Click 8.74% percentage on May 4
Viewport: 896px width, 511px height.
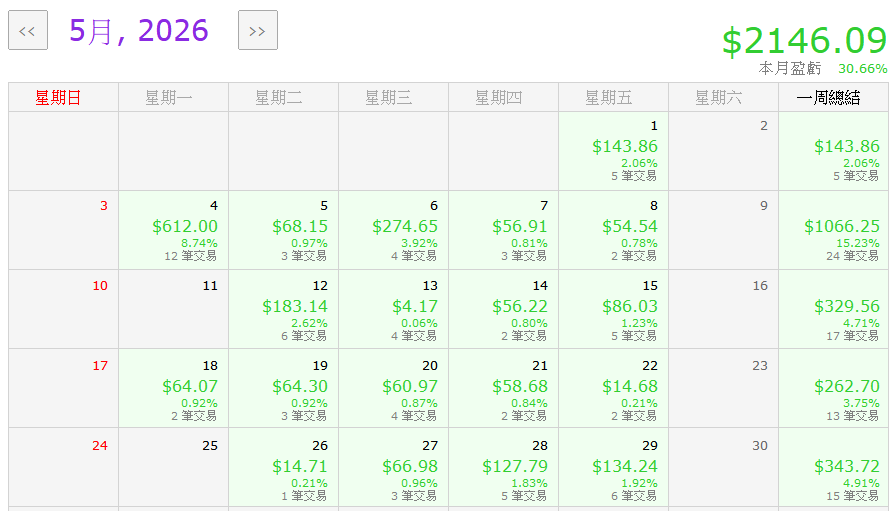click(199, 243)
